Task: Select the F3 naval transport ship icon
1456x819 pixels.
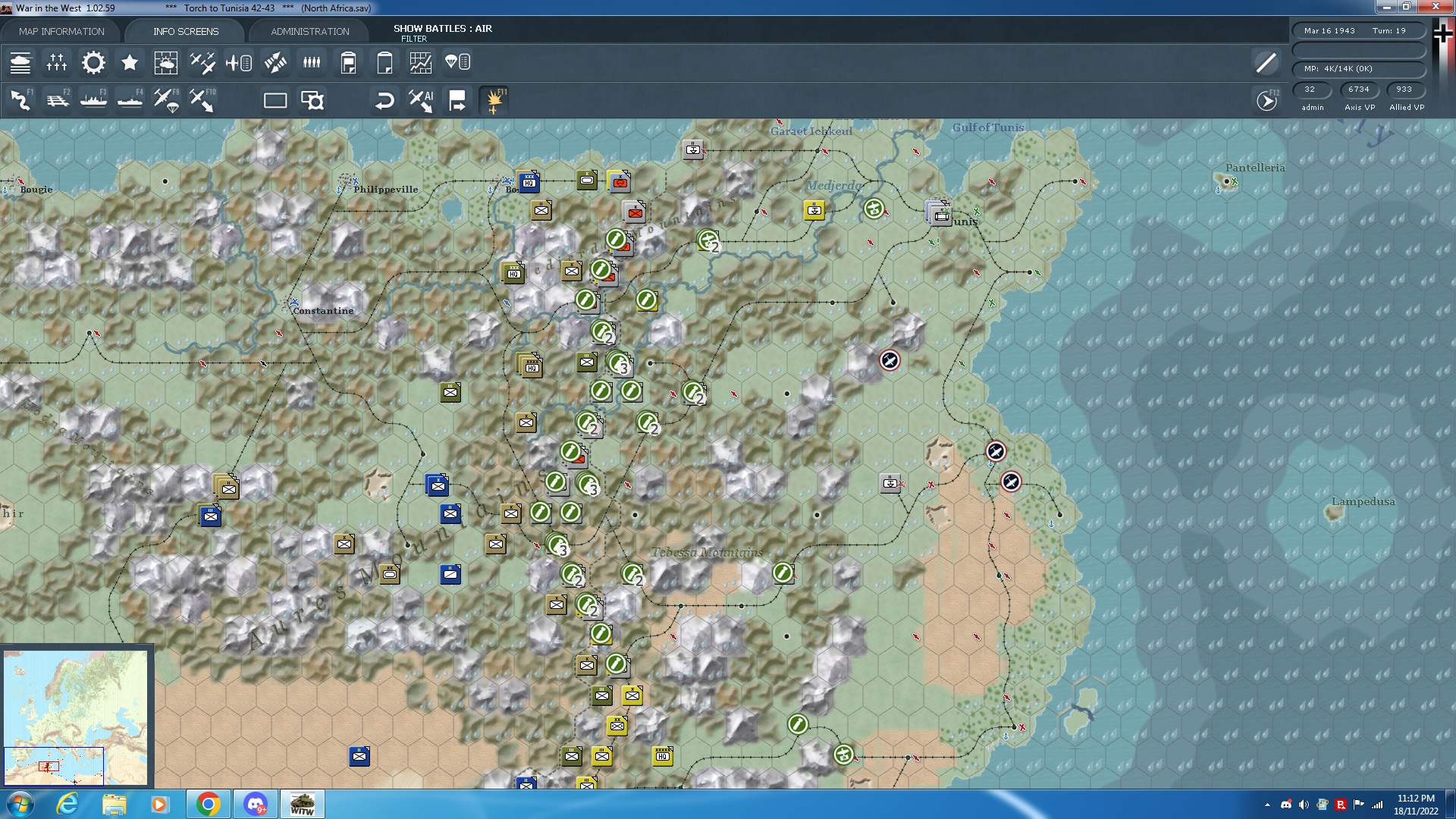Action: click(93, 100)
